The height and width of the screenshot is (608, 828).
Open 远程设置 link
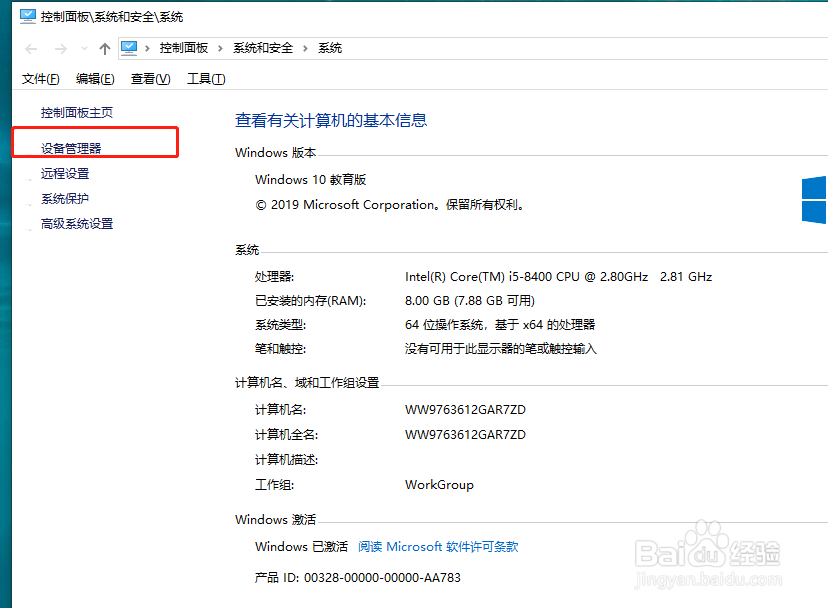pos(65,173)
